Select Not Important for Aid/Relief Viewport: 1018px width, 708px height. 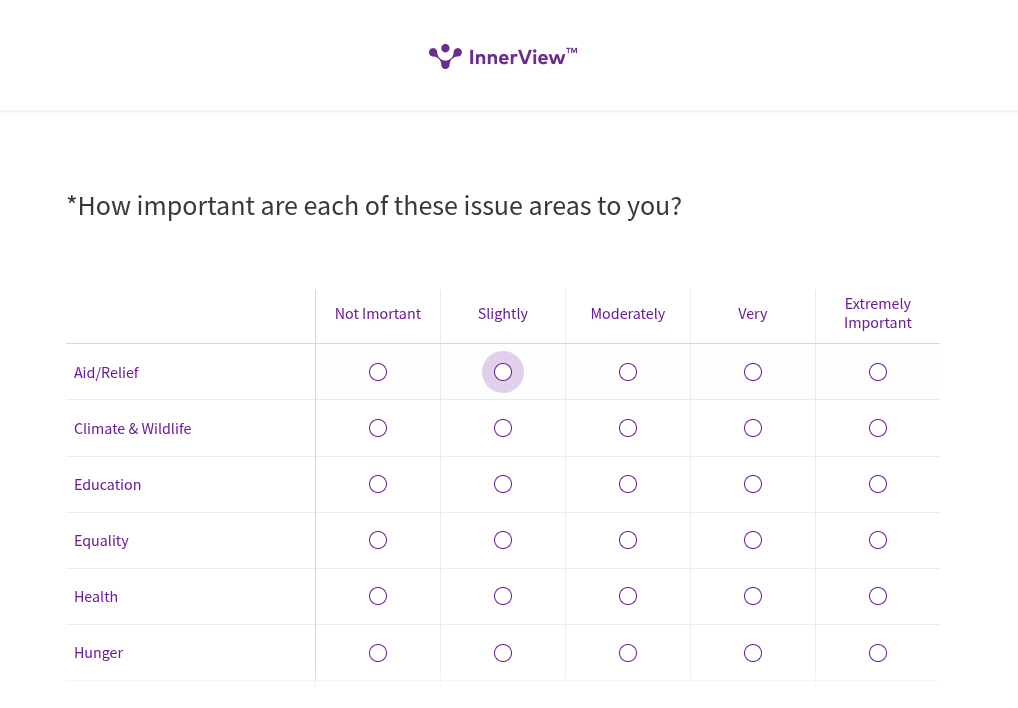378,372
